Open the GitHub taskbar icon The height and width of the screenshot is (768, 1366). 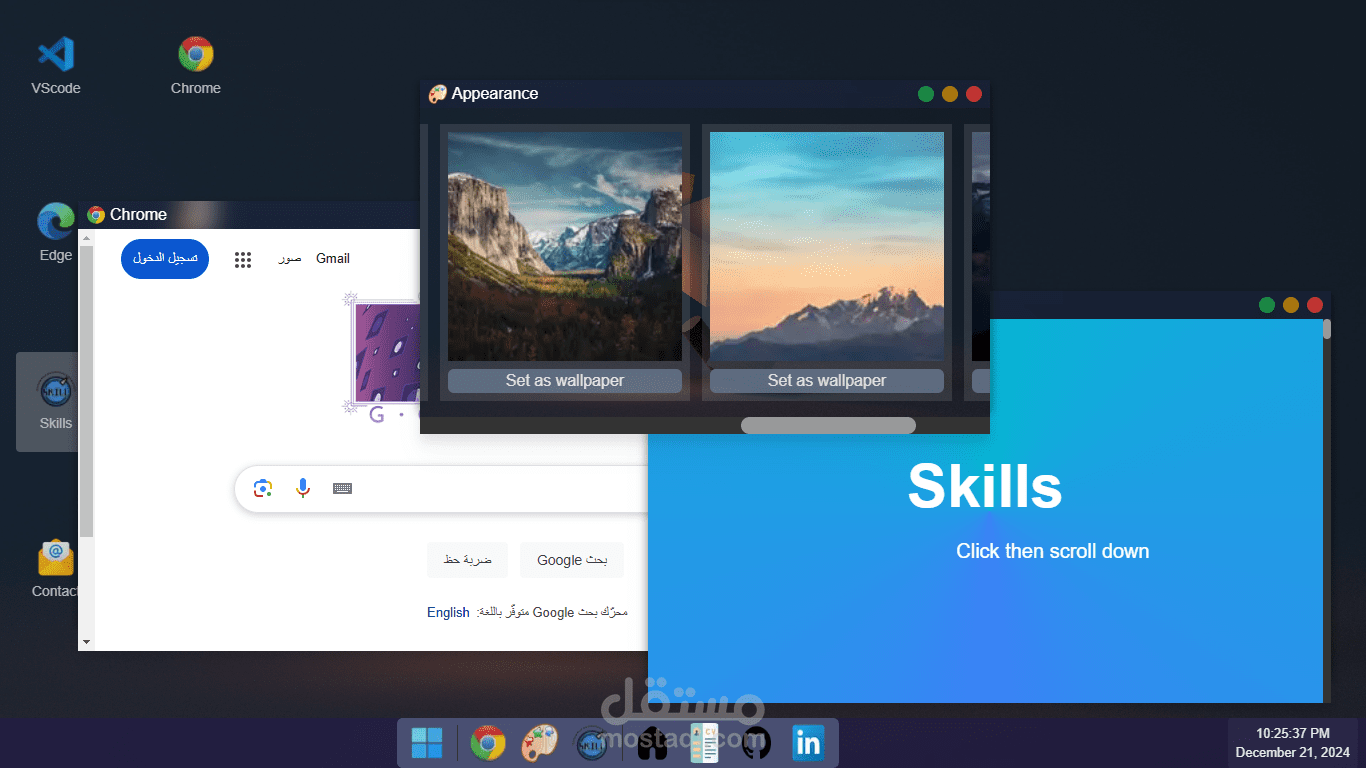pyautogui.click(x=757, y=742)
